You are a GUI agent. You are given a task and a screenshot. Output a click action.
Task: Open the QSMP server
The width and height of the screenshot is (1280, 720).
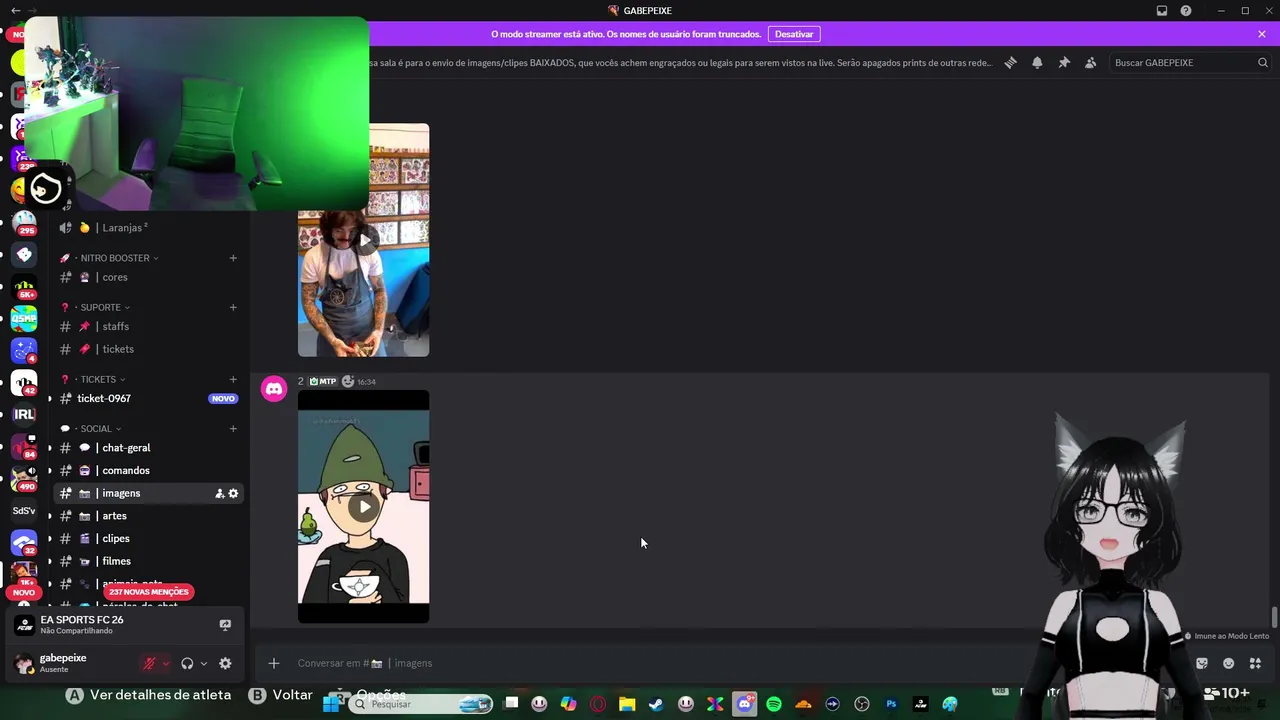click(x=24, y=319)
